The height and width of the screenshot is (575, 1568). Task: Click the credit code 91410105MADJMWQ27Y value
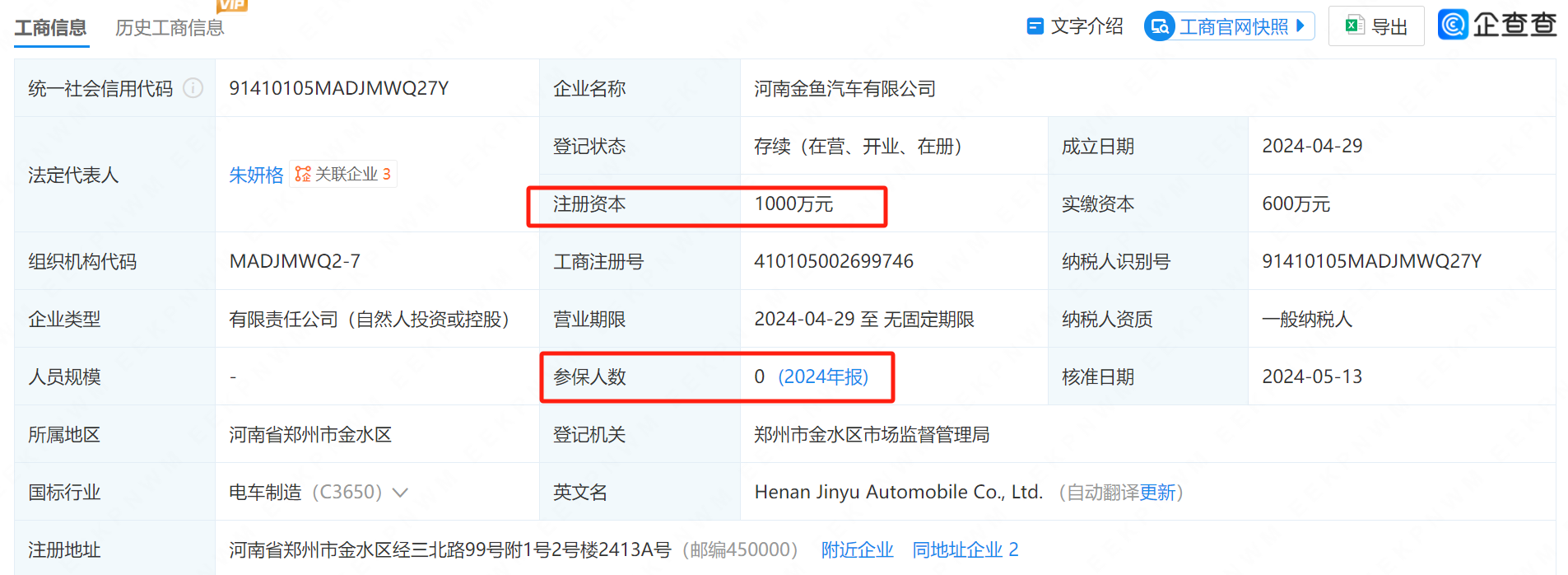pos(338,88)
